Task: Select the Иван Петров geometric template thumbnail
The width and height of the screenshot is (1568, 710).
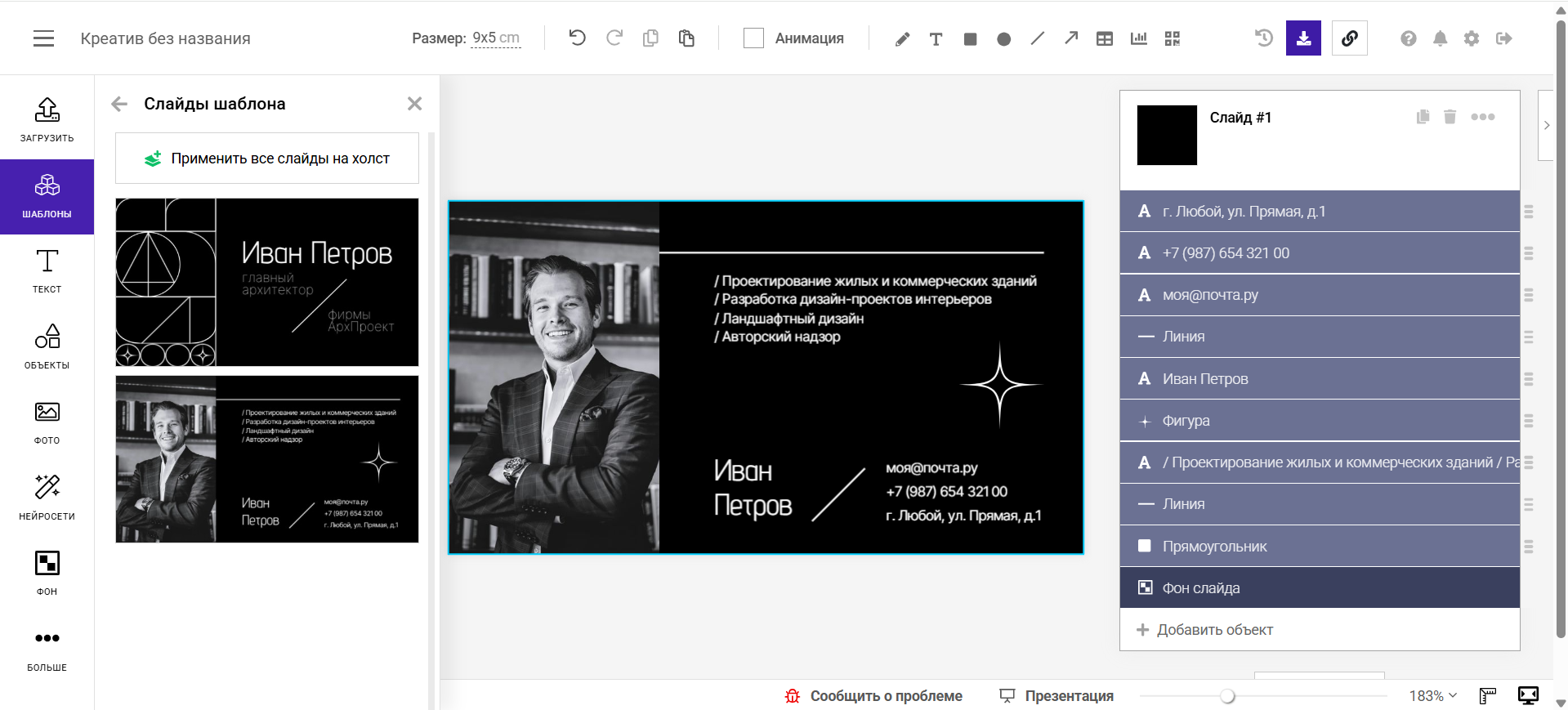Action: (x=267, y=282)
